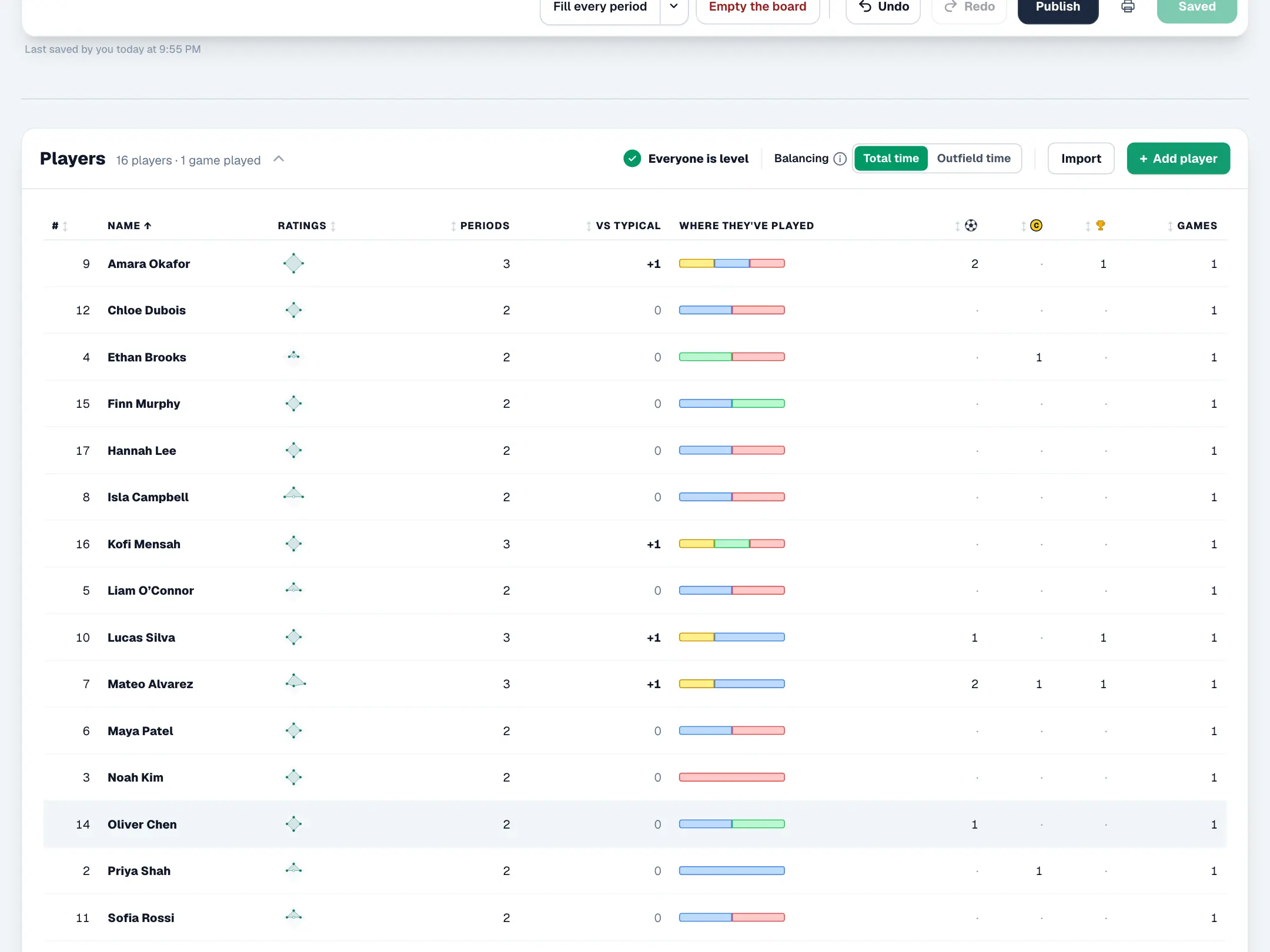1270x952 pixels.
Task: Select the Oliver Chen row name
Action: pyautogui.click(x=142, y=824)
